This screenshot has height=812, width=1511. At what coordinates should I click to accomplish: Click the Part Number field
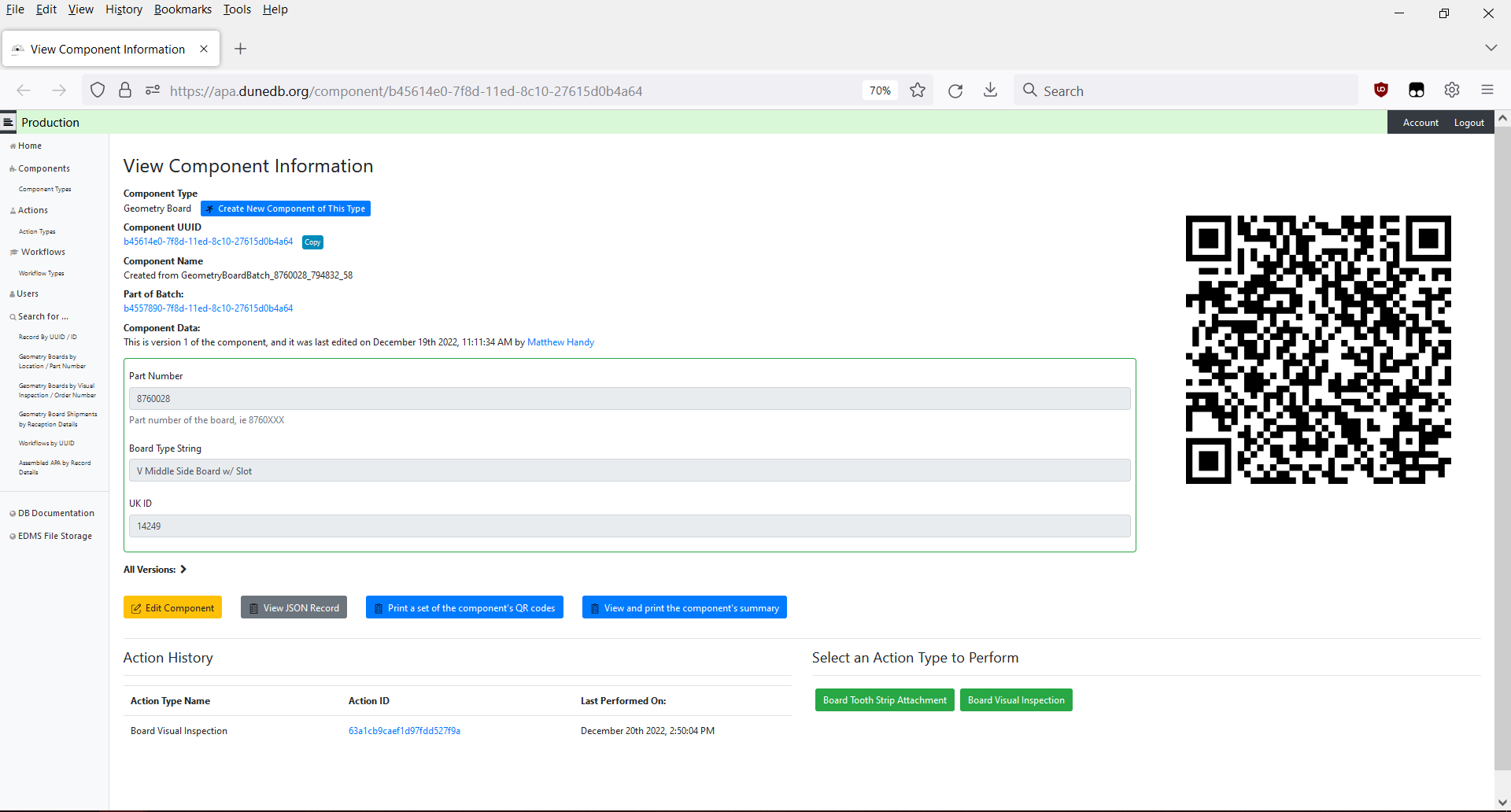tap(630, 399)
